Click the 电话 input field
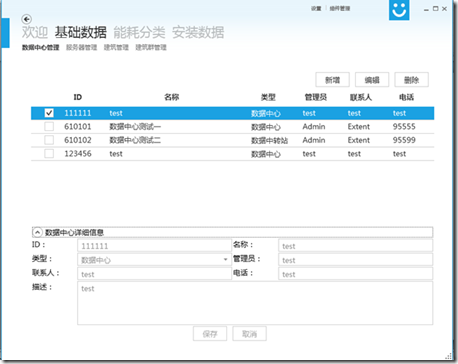This screenshot has width=458, height=364. click(x=355, y=274)
